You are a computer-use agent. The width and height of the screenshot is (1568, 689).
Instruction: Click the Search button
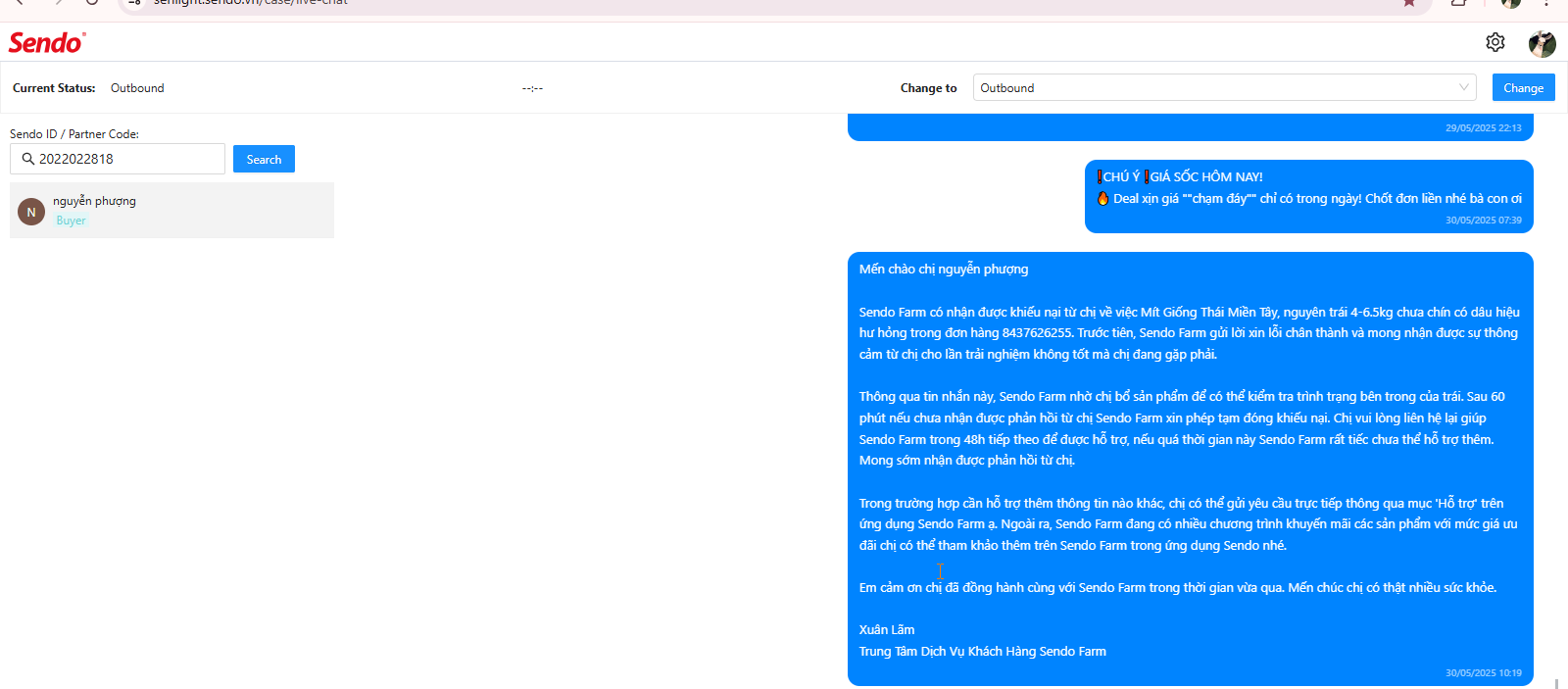pyautogui.click(x=264, y=159)
